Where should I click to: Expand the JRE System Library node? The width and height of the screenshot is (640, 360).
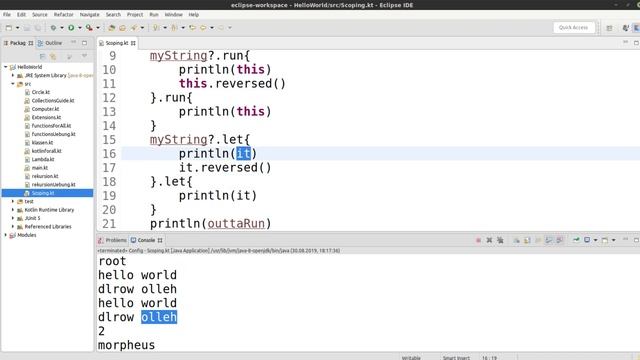coord(13,76)
